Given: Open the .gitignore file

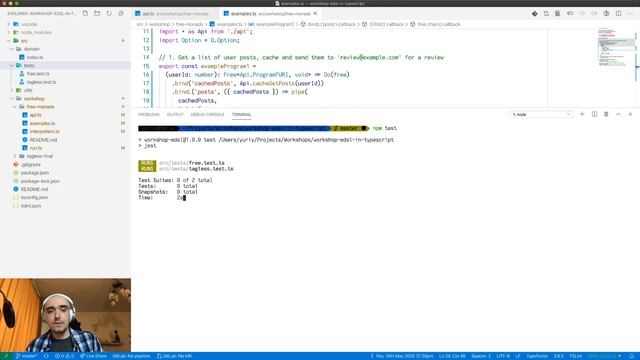Looking at the screenshot, I should tap(31, 164).
